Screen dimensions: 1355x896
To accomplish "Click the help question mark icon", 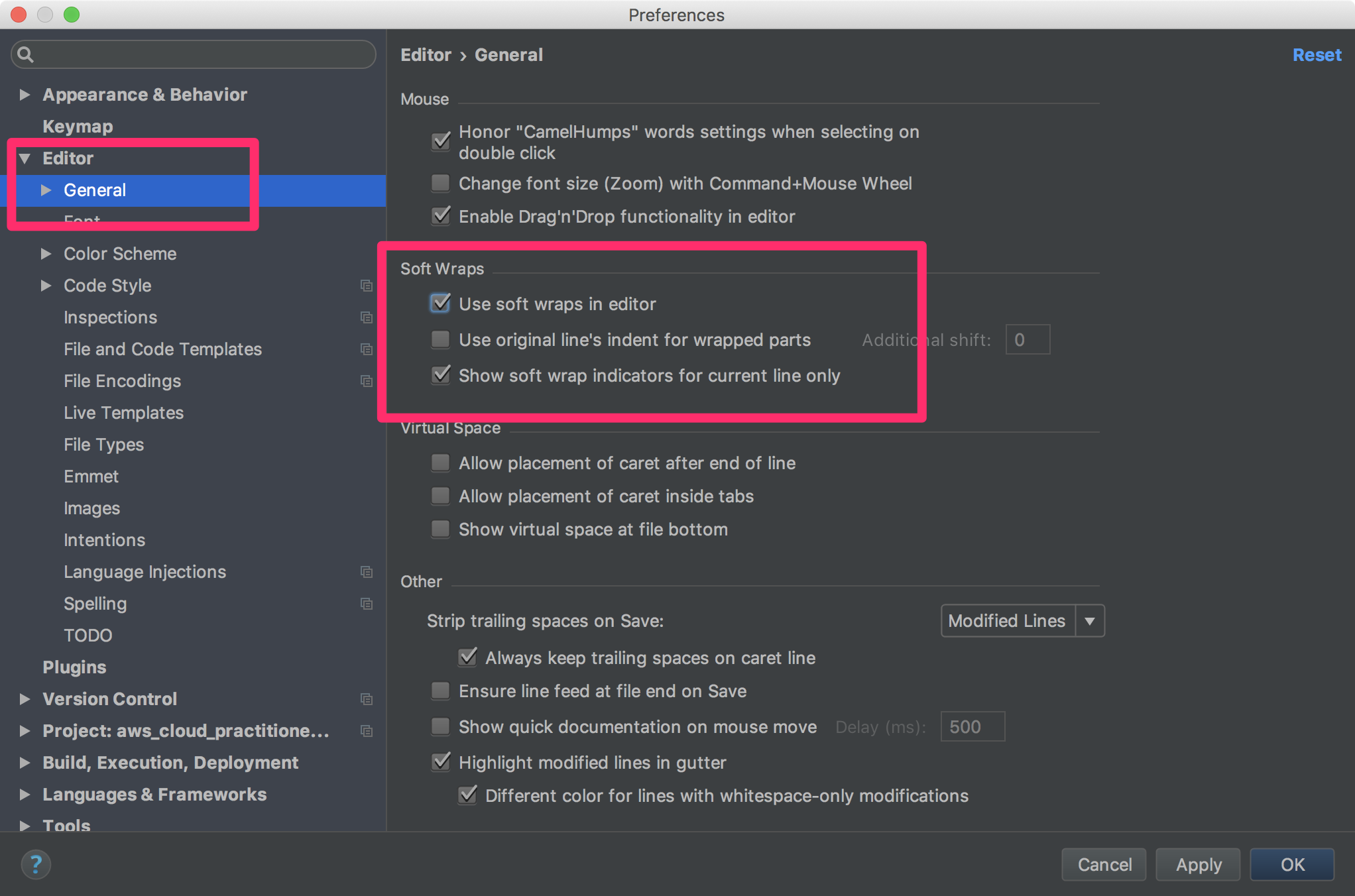I will pyautogui.click(x=36, y=864).
